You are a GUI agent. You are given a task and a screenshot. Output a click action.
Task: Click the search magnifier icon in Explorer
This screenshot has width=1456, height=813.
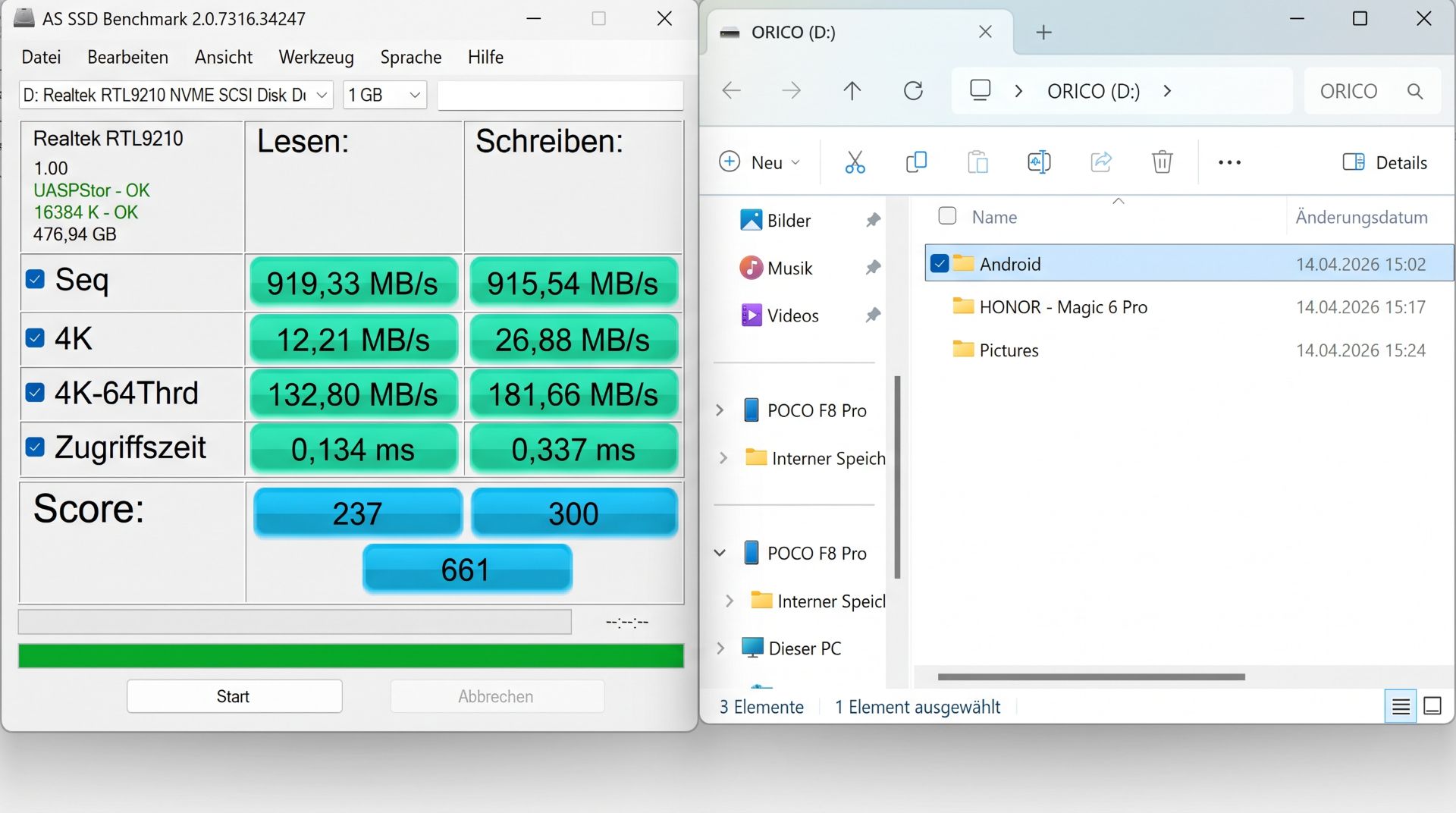point(1415,91)
